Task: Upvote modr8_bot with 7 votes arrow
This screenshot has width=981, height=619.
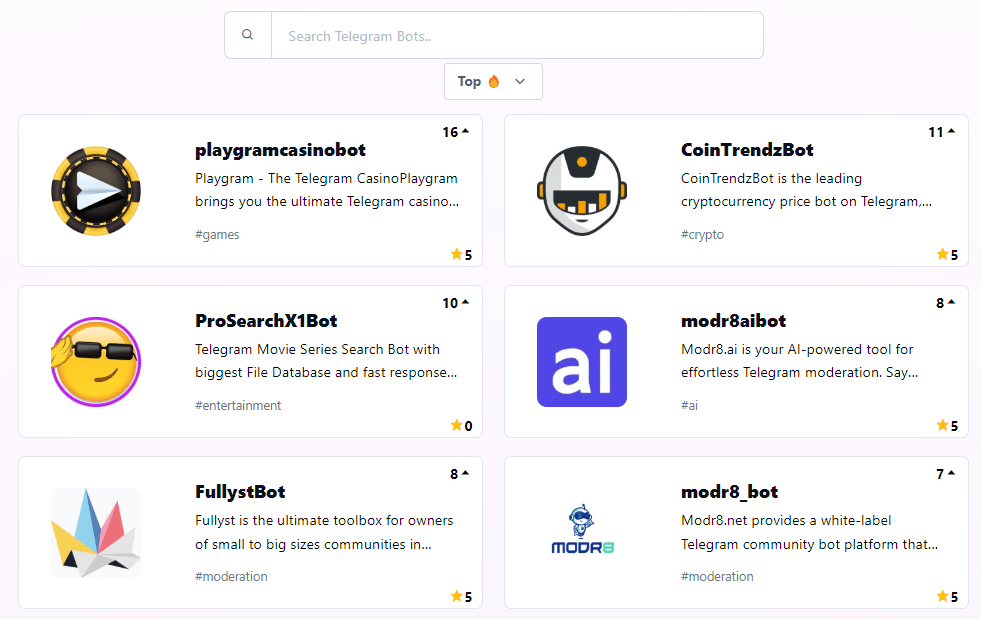Action: (x=951, y=473)
